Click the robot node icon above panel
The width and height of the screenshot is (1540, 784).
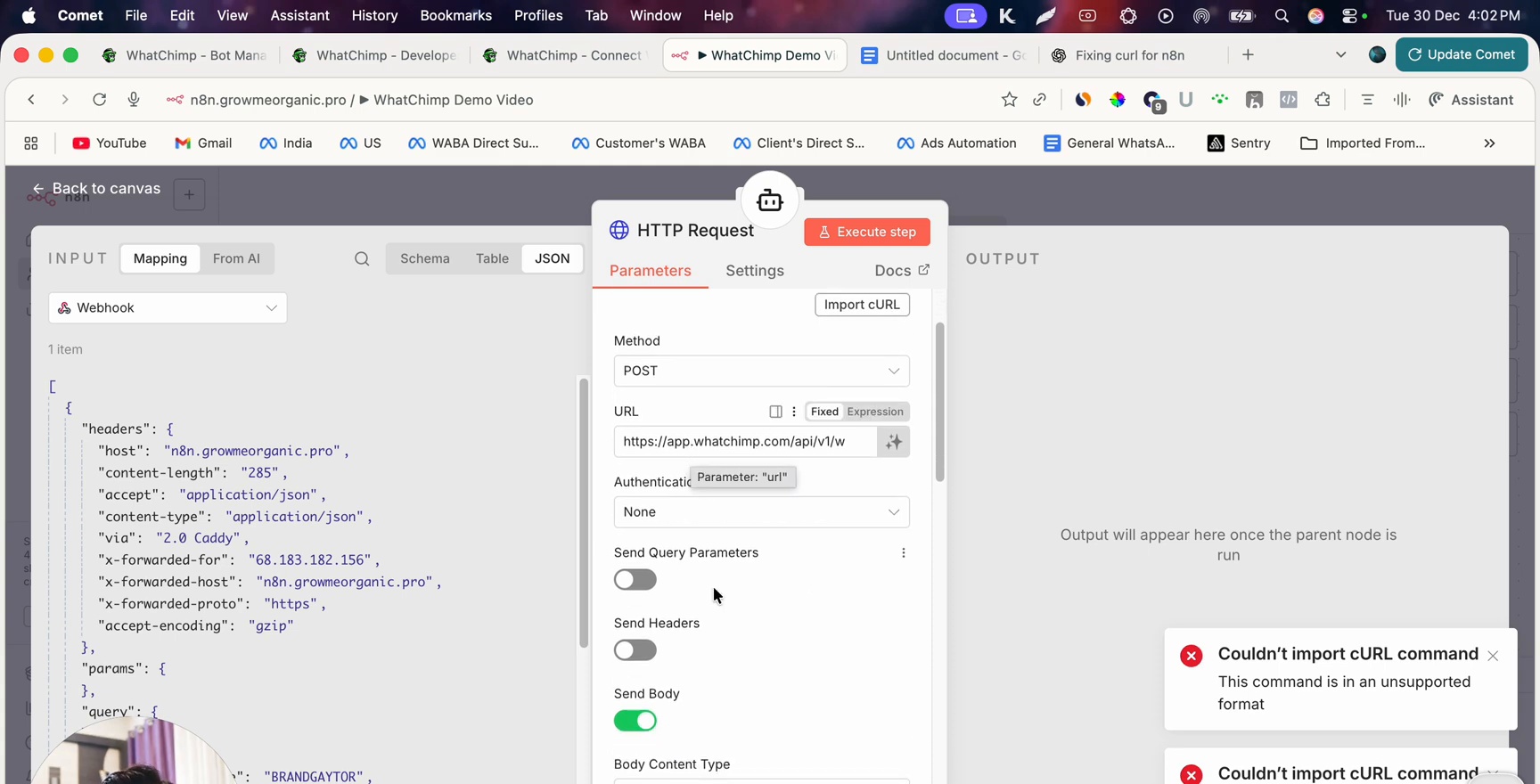(770, 200)
